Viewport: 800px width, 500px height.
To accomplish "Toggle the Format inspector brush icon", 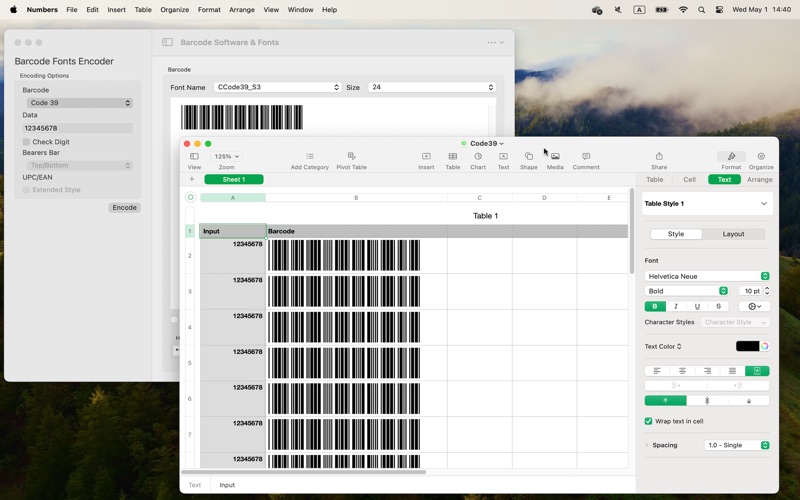I will [731, 156].
